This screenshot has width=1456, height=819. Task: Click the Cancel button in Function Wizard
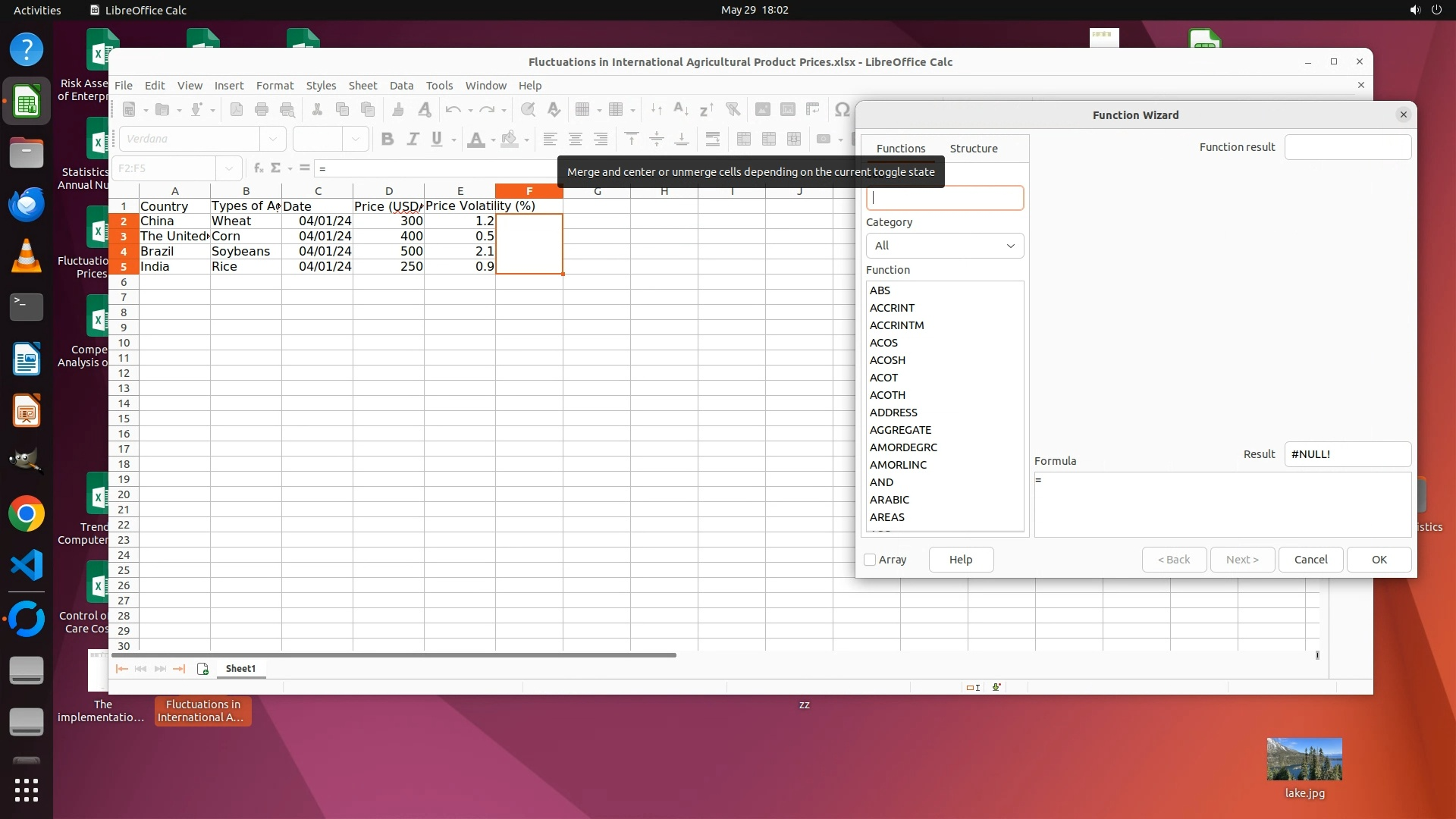tap(1310, 560)
